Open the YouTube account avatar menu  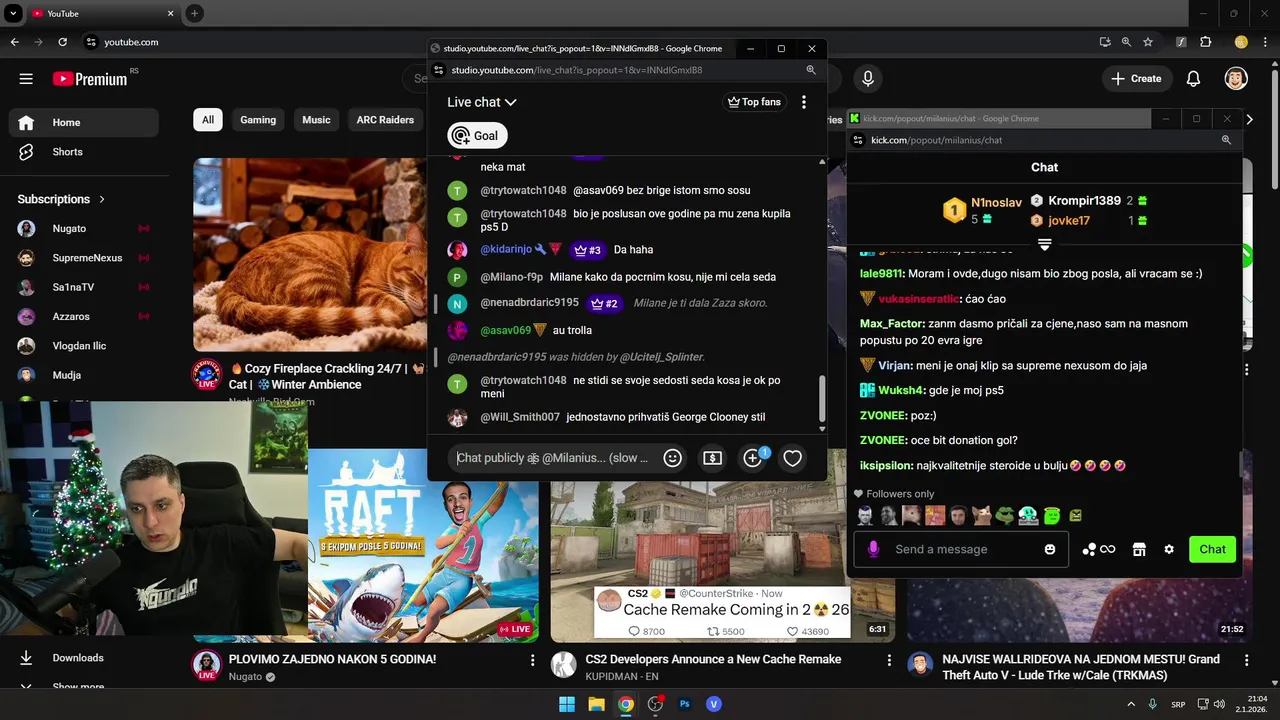click(1236, 78)
